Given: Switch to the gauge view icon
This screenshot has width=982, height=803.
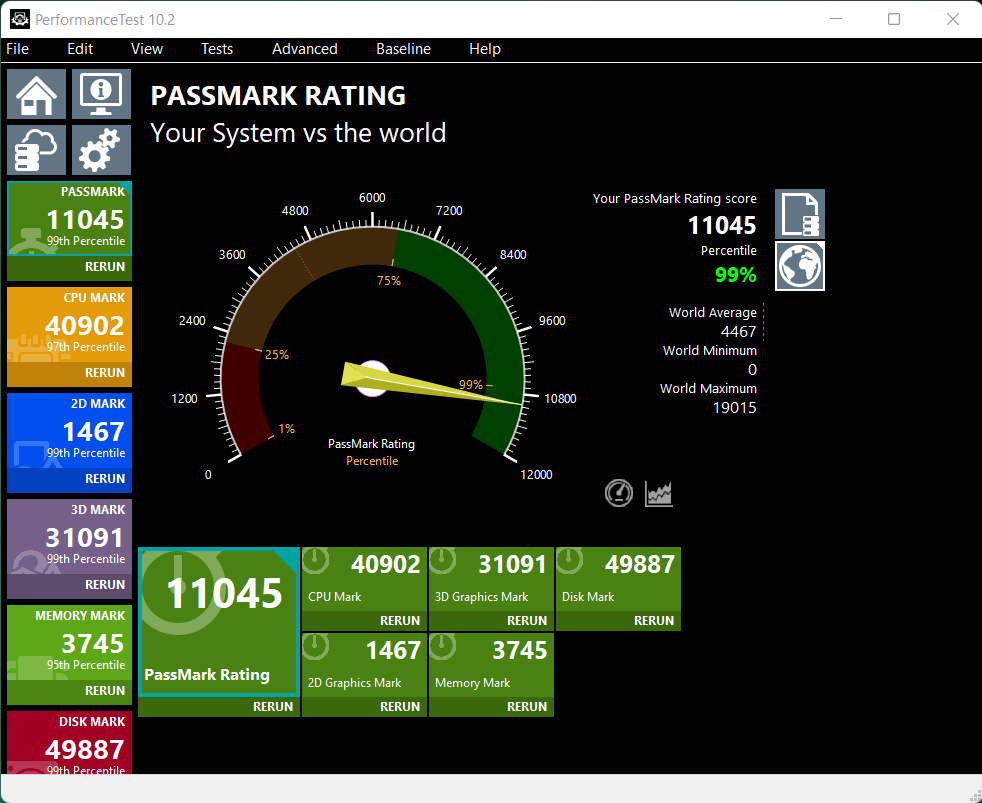Looking at the screenshot, I should point(619,492).
